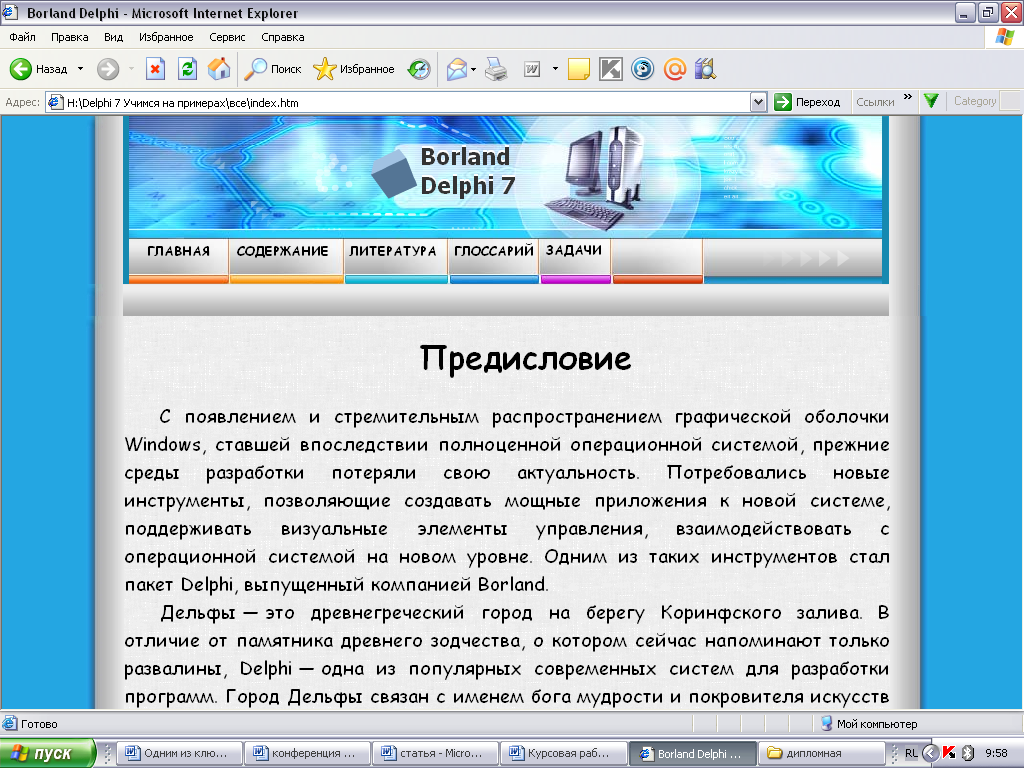Image resolution: width=1024 pixels, height=768 pixels.
Task: Open the Справка menu
Action: point(283,37)
